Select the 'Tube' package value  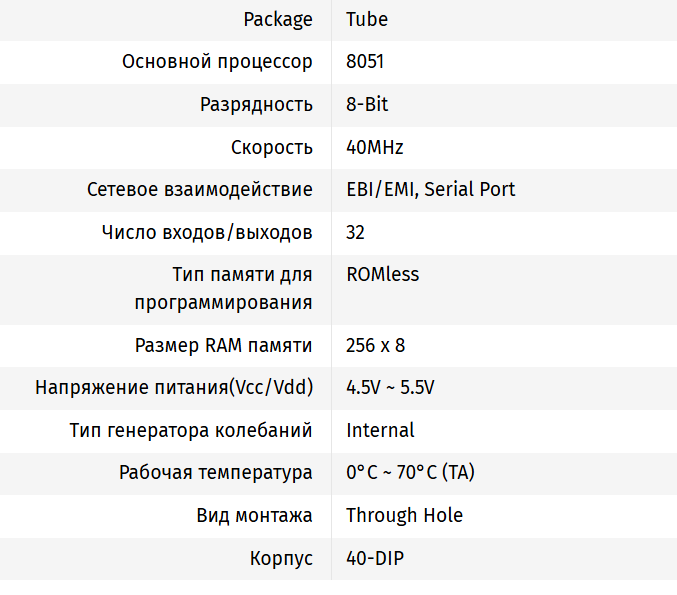pyautogui.click(x=367, y=19)
